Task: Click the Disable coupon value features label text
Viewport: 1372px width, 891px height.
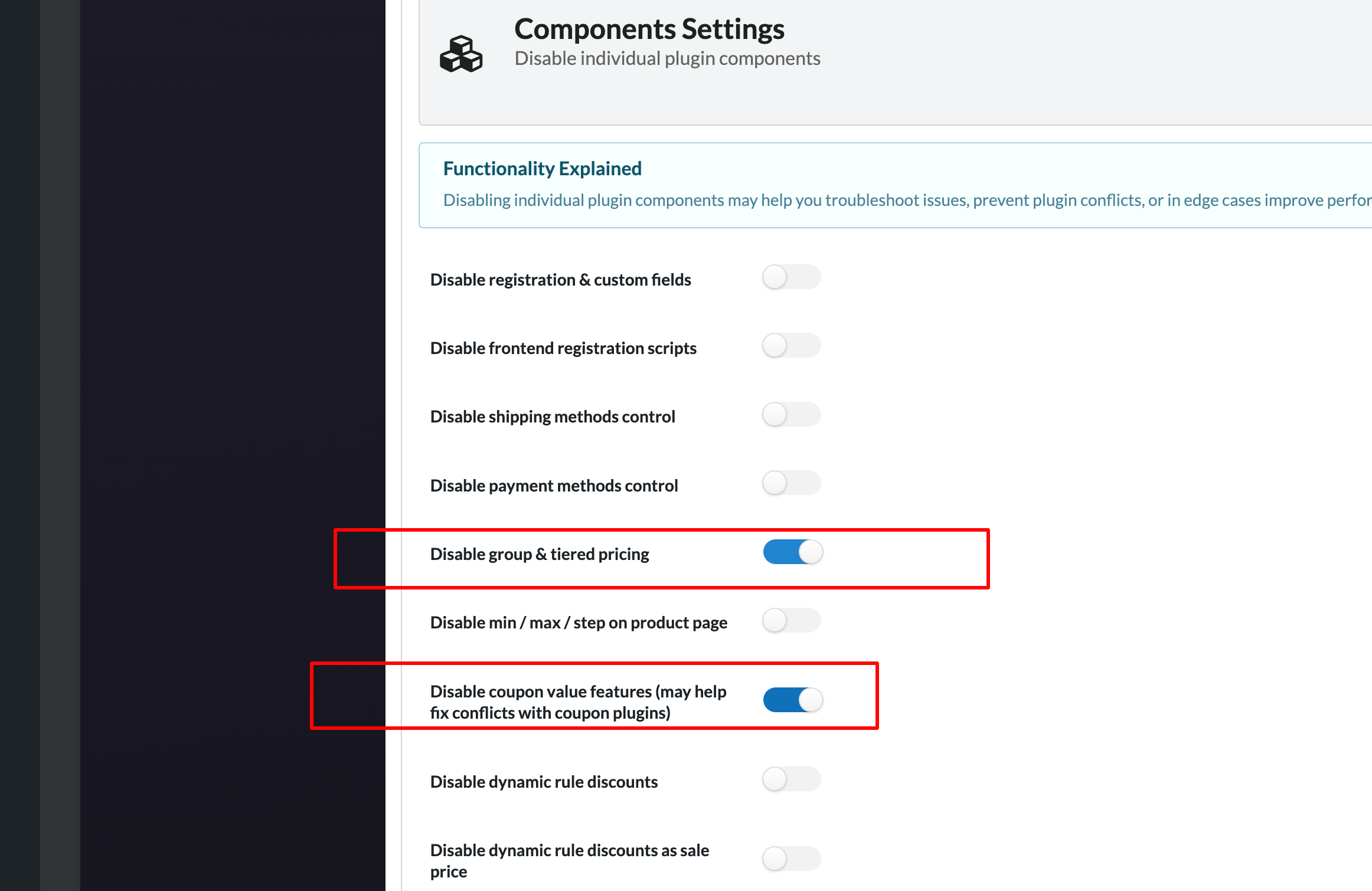Action: point(578,702)
